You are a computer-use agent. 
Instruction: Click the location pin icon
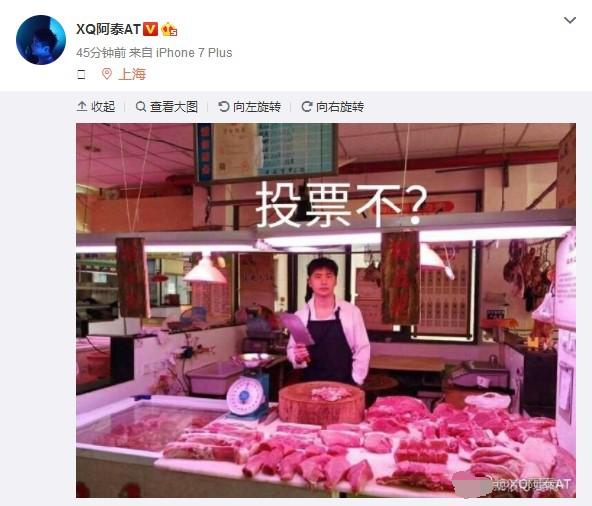[x=107, y=74]
